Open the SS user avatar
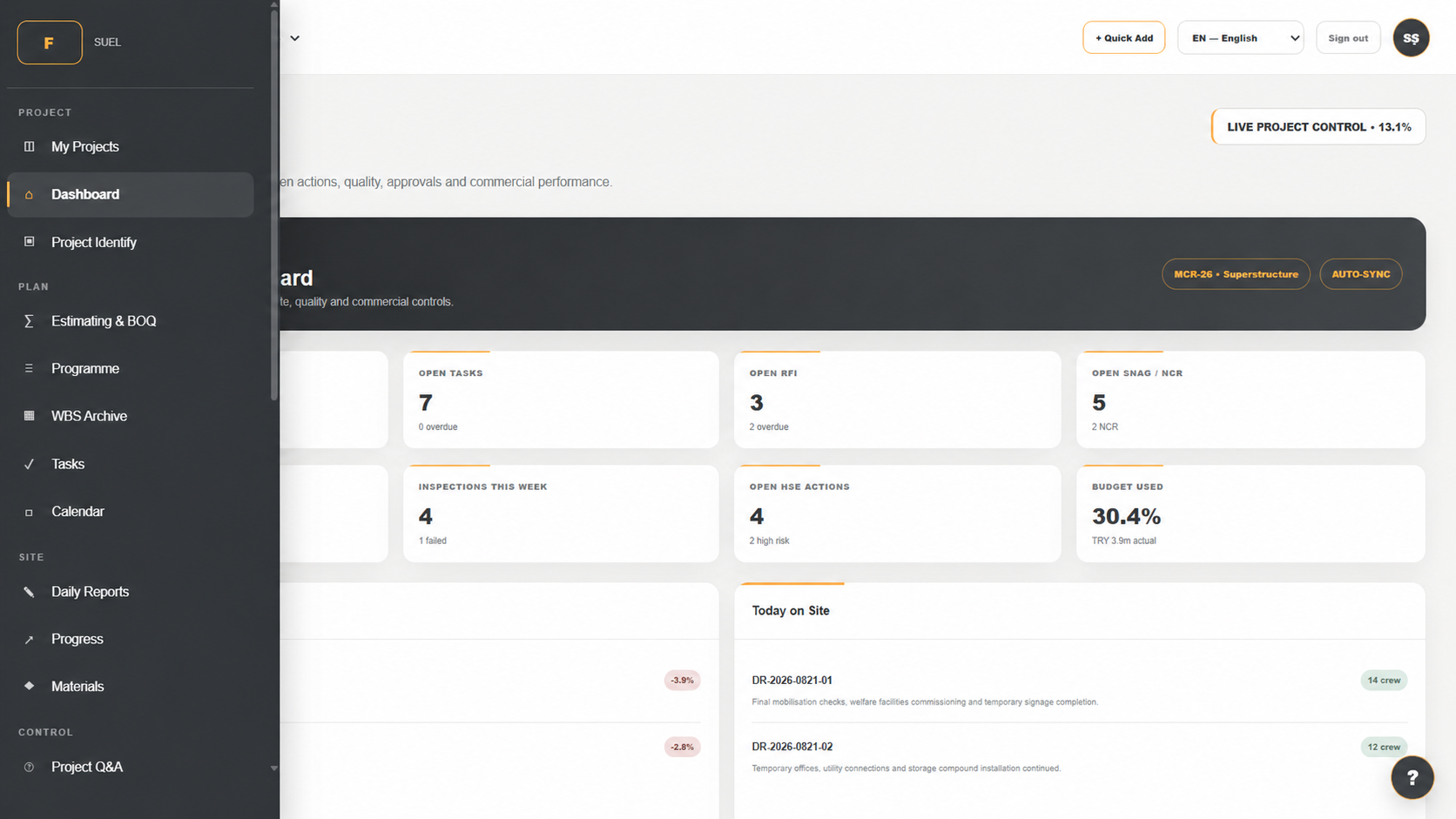1456x819 pixels. pyautogui.click(x=1411, y=38)
